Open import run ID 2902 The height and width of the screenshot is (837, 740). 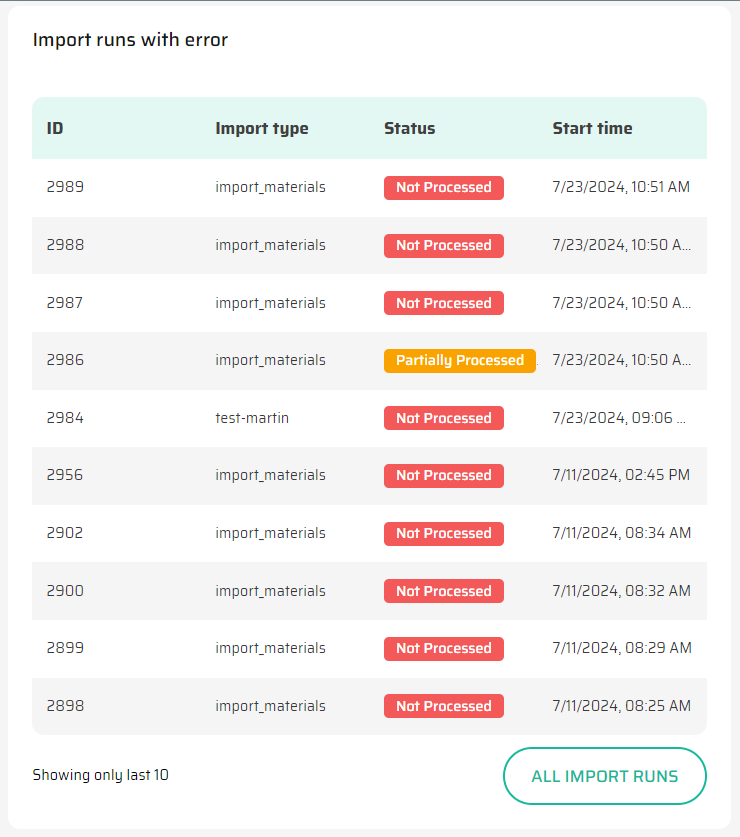(65, 533)
